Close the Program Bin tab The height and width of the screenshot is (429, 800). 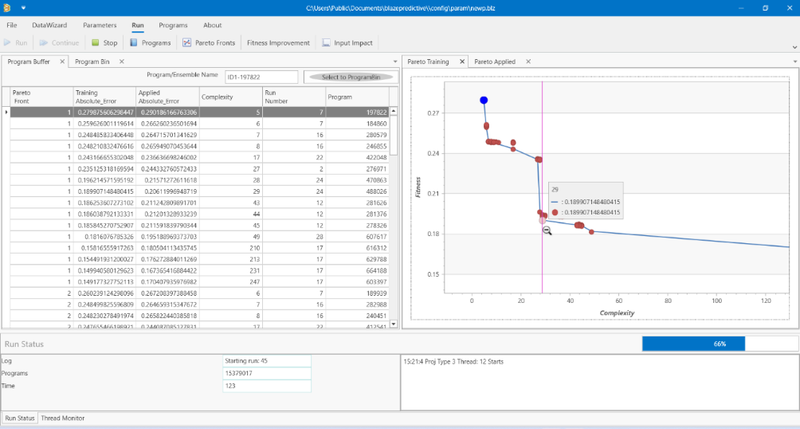tap(121, 61)
